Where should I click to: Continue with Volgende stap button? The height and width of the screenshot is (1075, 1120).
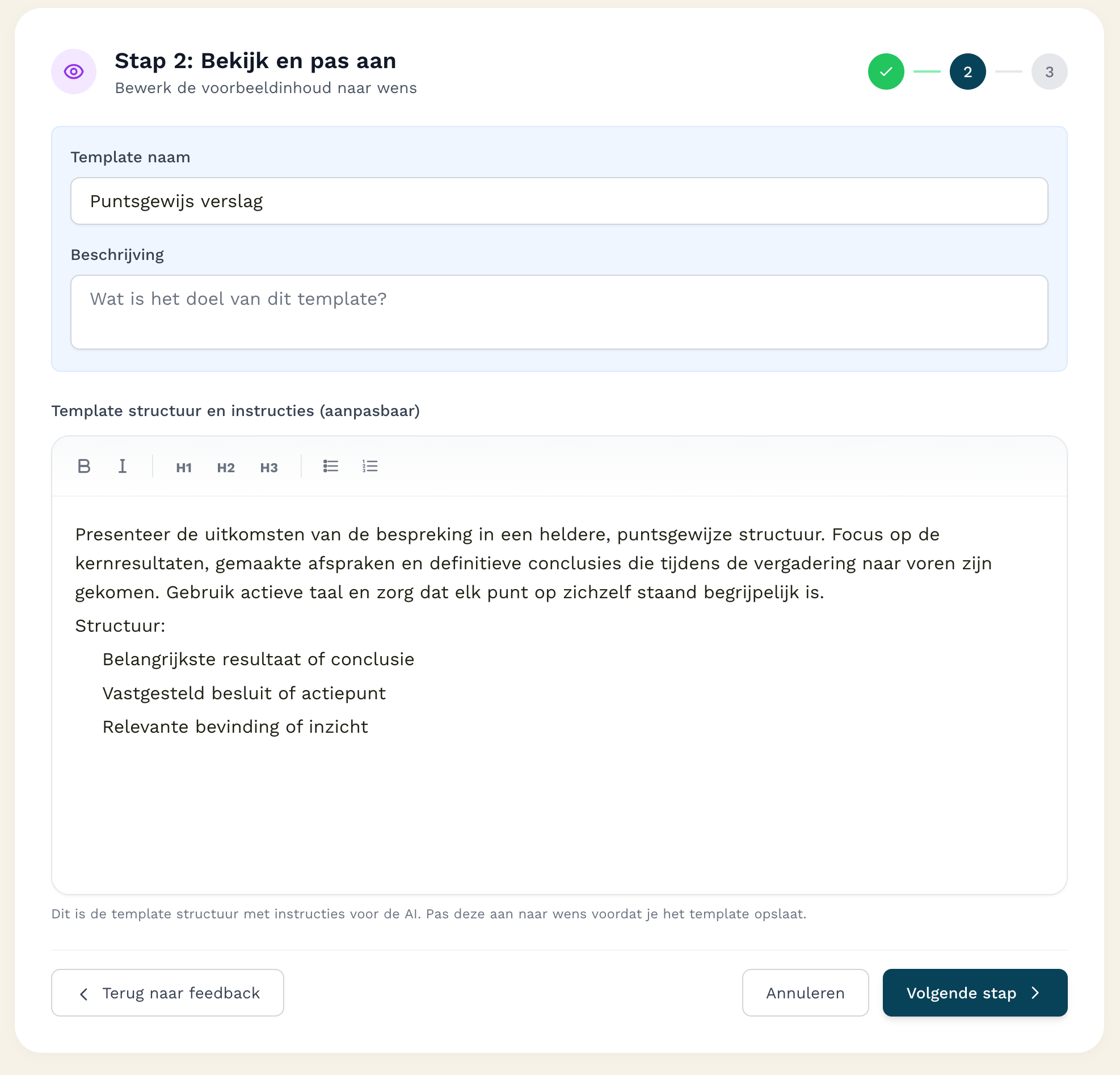pyautogui.click(x=975, y=993)
